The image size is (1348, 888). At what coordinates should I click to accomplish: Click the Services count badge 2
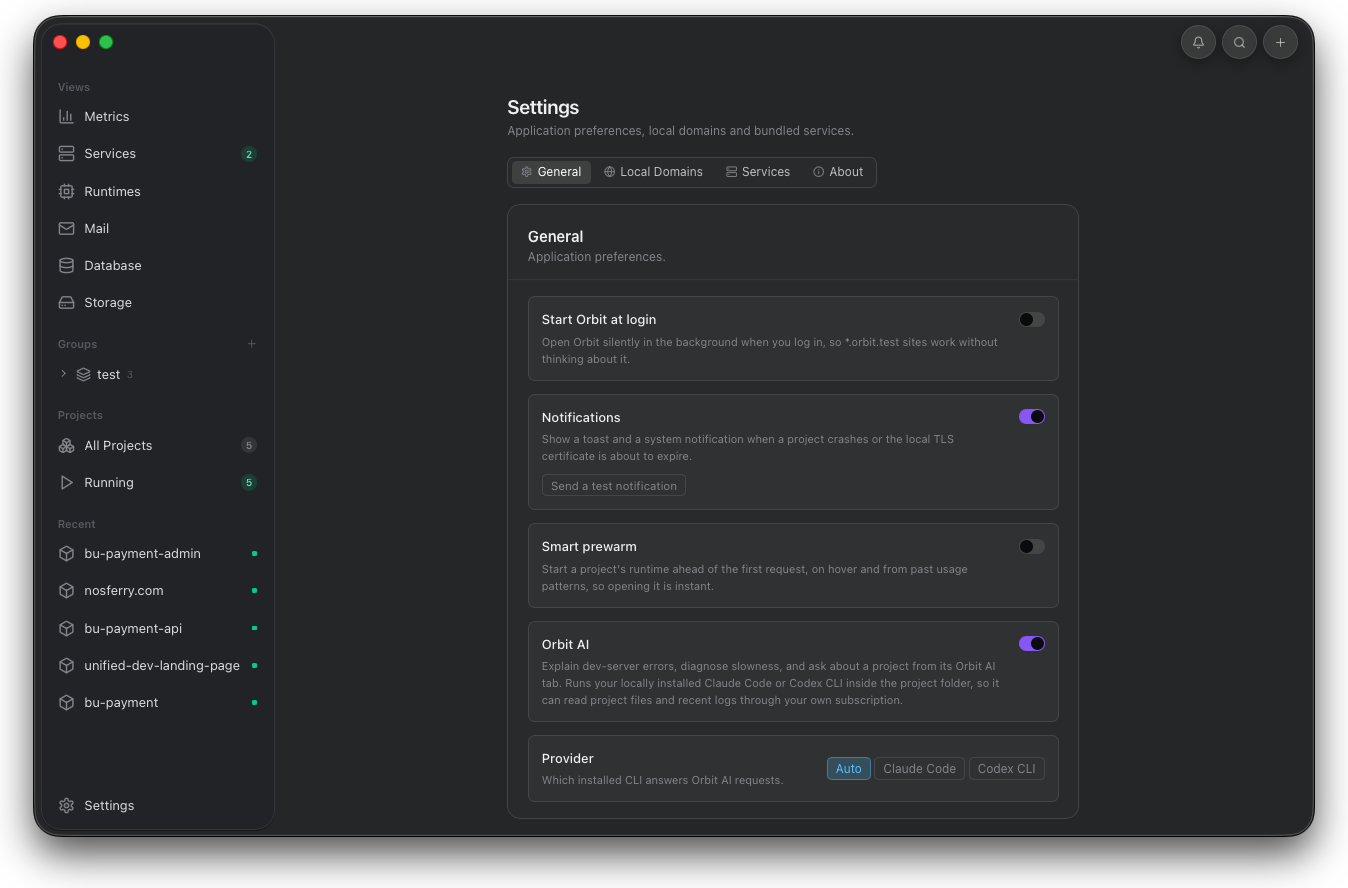coord(249,154)
